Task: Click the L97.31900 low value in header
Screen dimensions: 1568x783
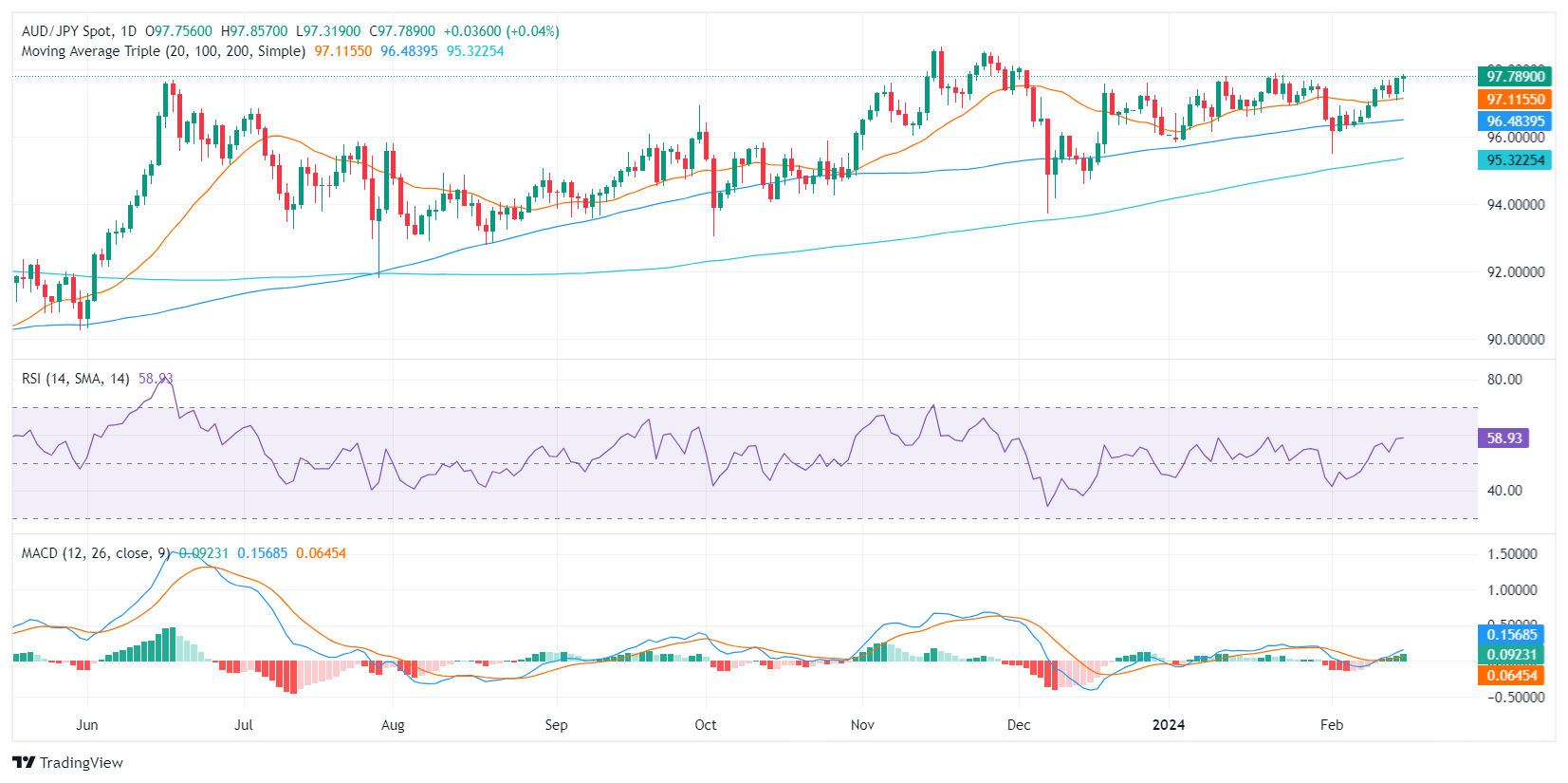Action: (x=328, y=31)
